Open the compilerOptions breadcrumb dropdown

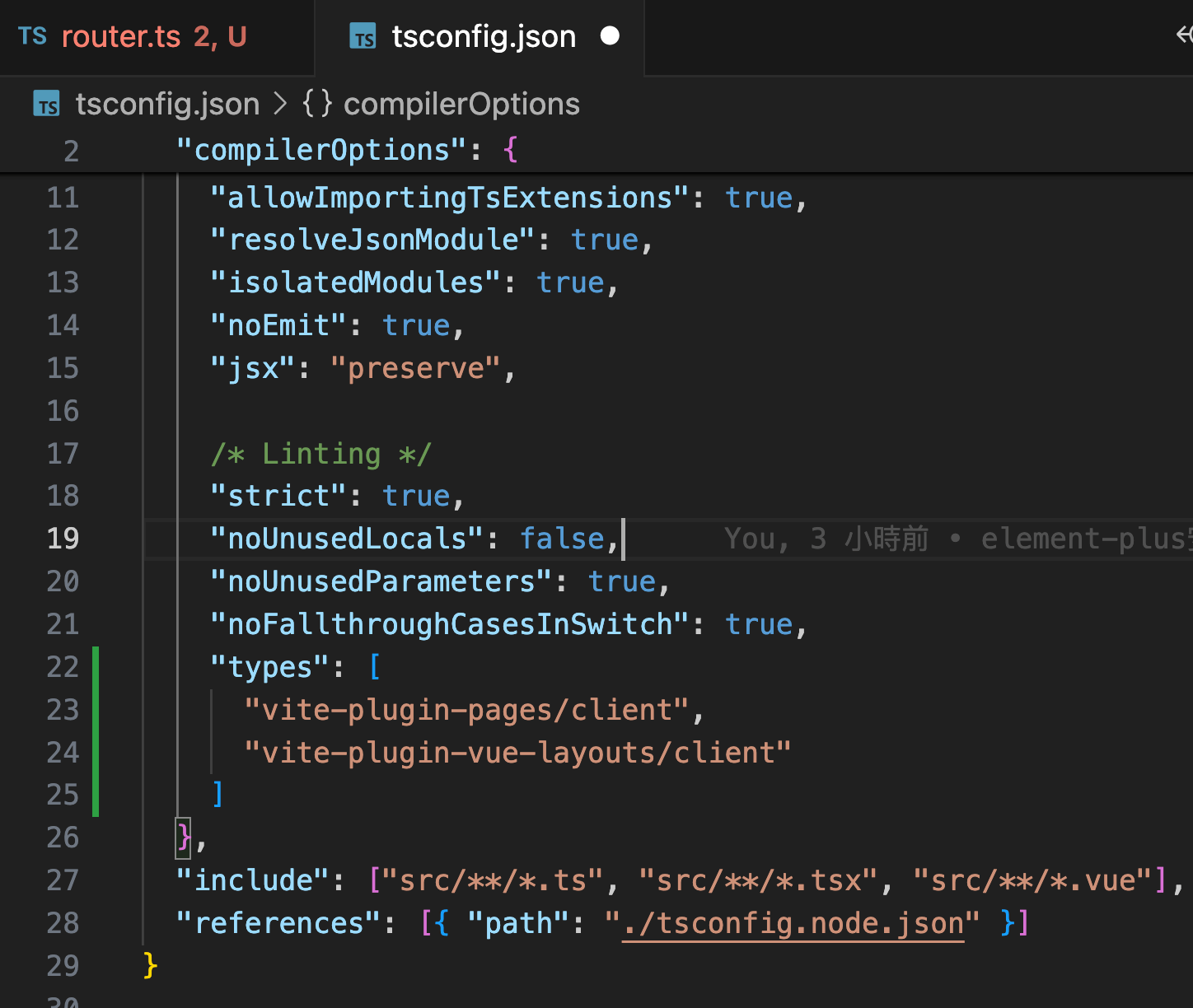coord(461,105)
